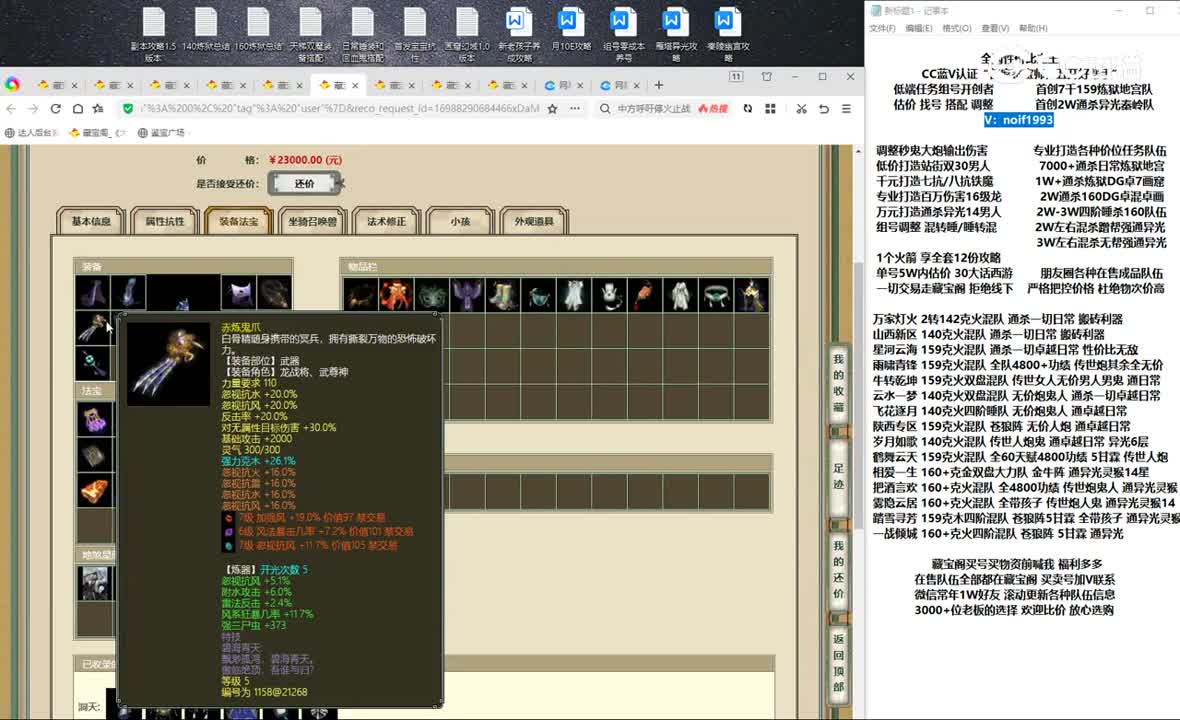This screenshot has width=1180, height=720.
Task: Select the colorful boots in inventory row
Action: pyautogui.click(x=503, y=295)
